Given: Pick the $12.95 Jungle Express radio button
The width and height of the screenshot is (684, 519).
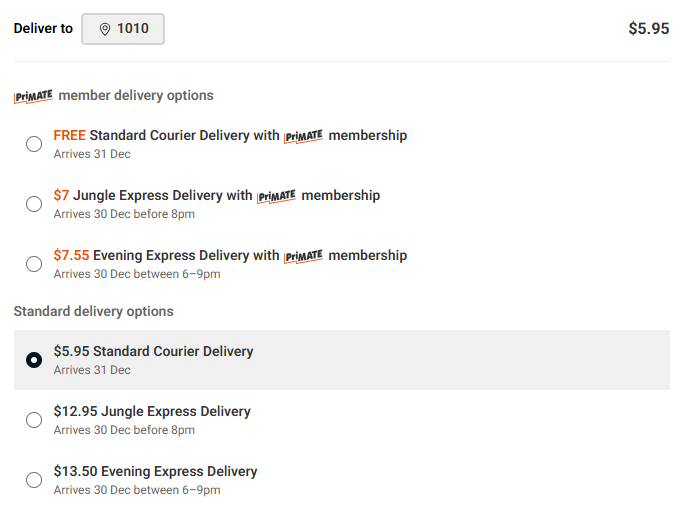Looking at the screenshot, I should tap(34, 420).
